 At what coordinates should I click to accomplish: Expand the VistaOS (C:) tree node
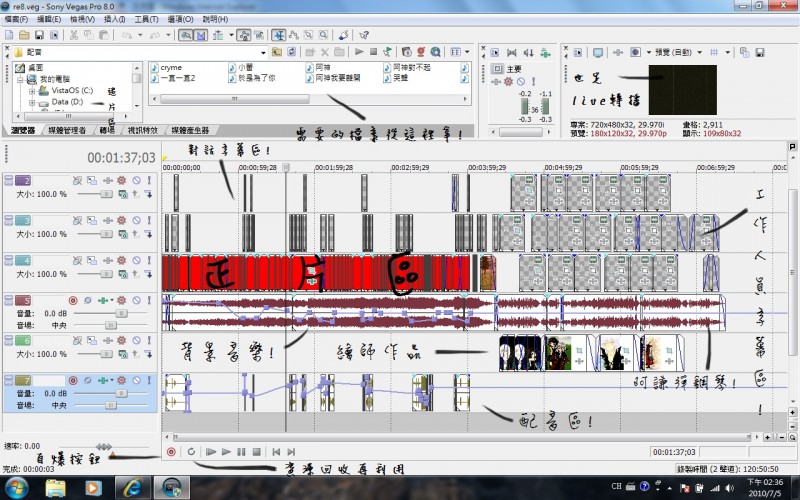(x=32, y=91)
